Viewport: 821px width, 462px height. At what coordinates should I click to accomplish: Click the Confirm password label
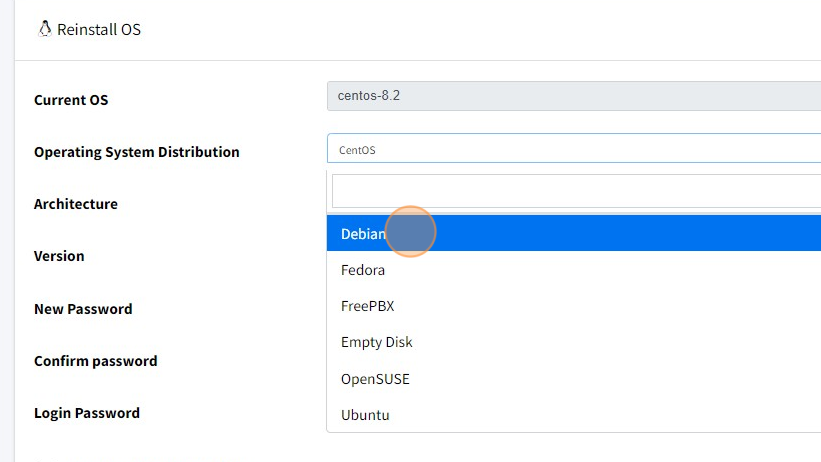point(96,361)
